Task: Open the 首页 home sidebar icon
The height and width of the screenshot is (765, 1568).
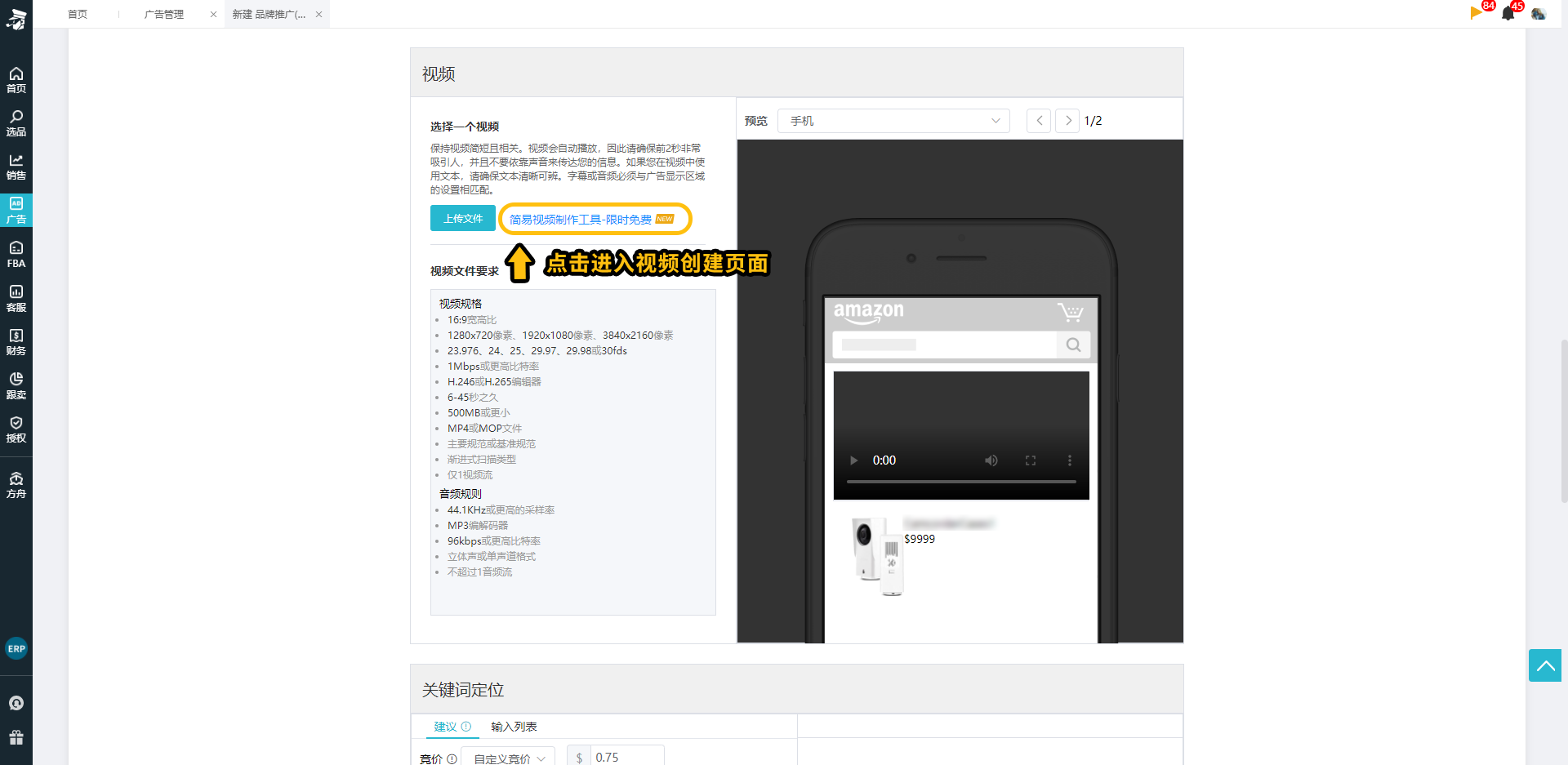Action: coord(16,80)
